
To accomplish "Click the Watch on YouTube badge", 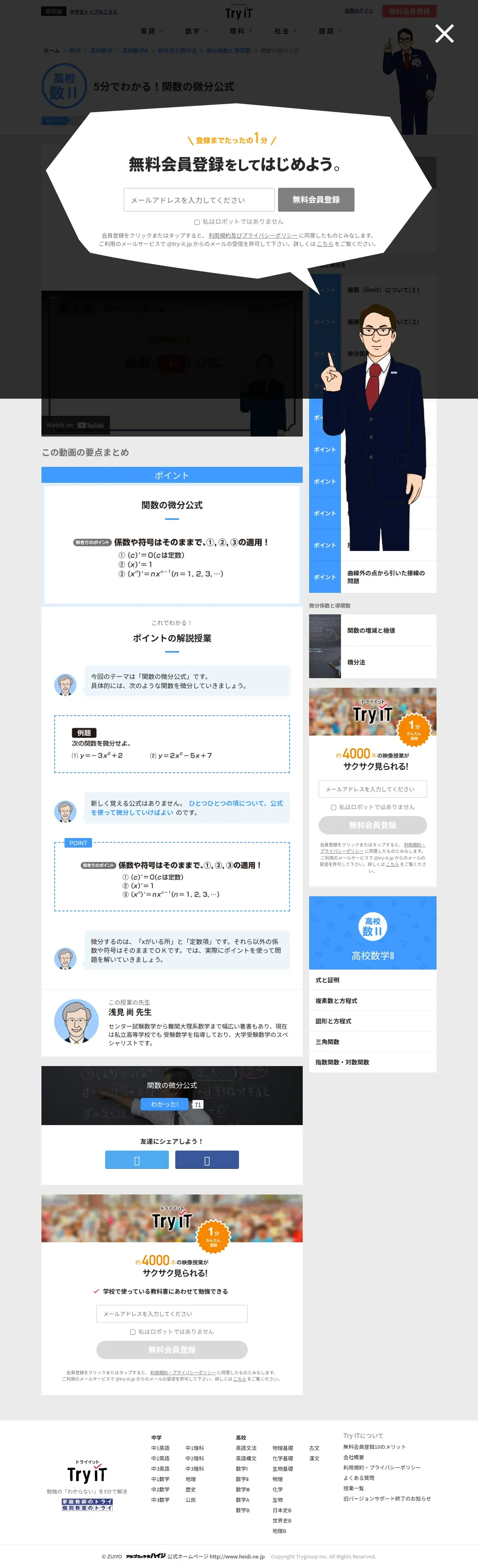I will click(x=75, y=425).
